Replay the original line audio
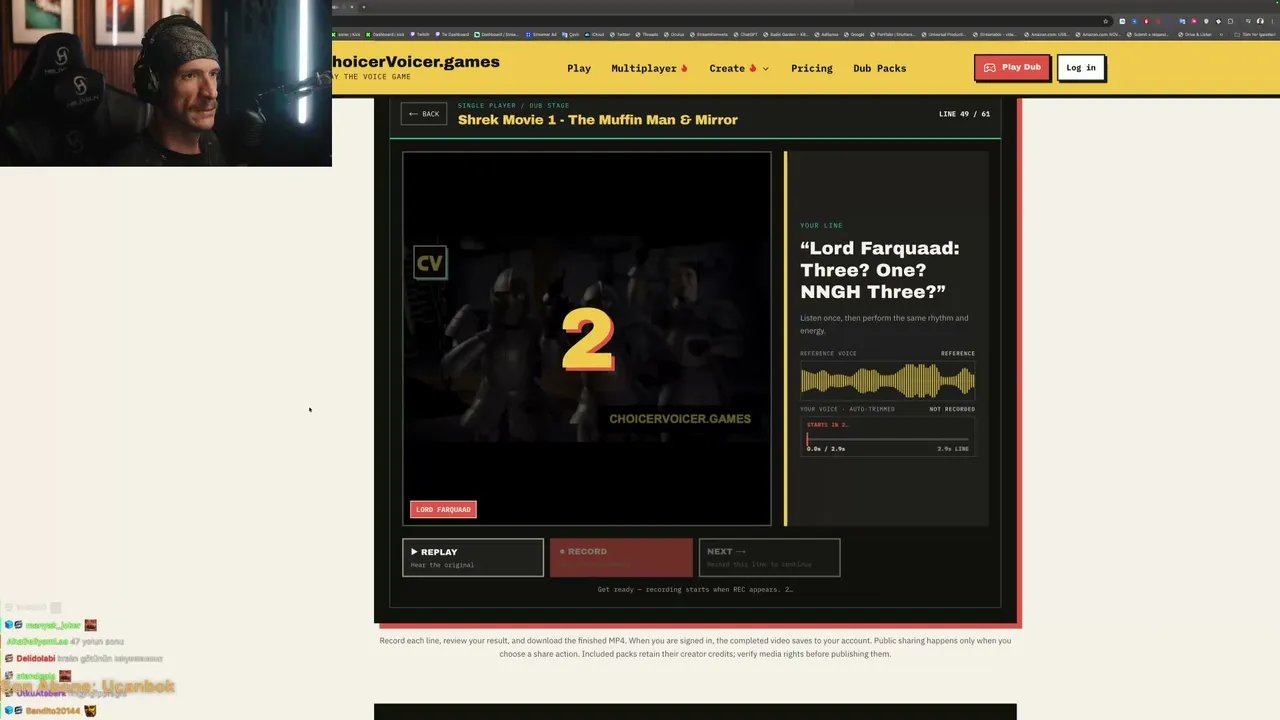1280x720 pixels. pyautogui.click(x=473, y=557)
